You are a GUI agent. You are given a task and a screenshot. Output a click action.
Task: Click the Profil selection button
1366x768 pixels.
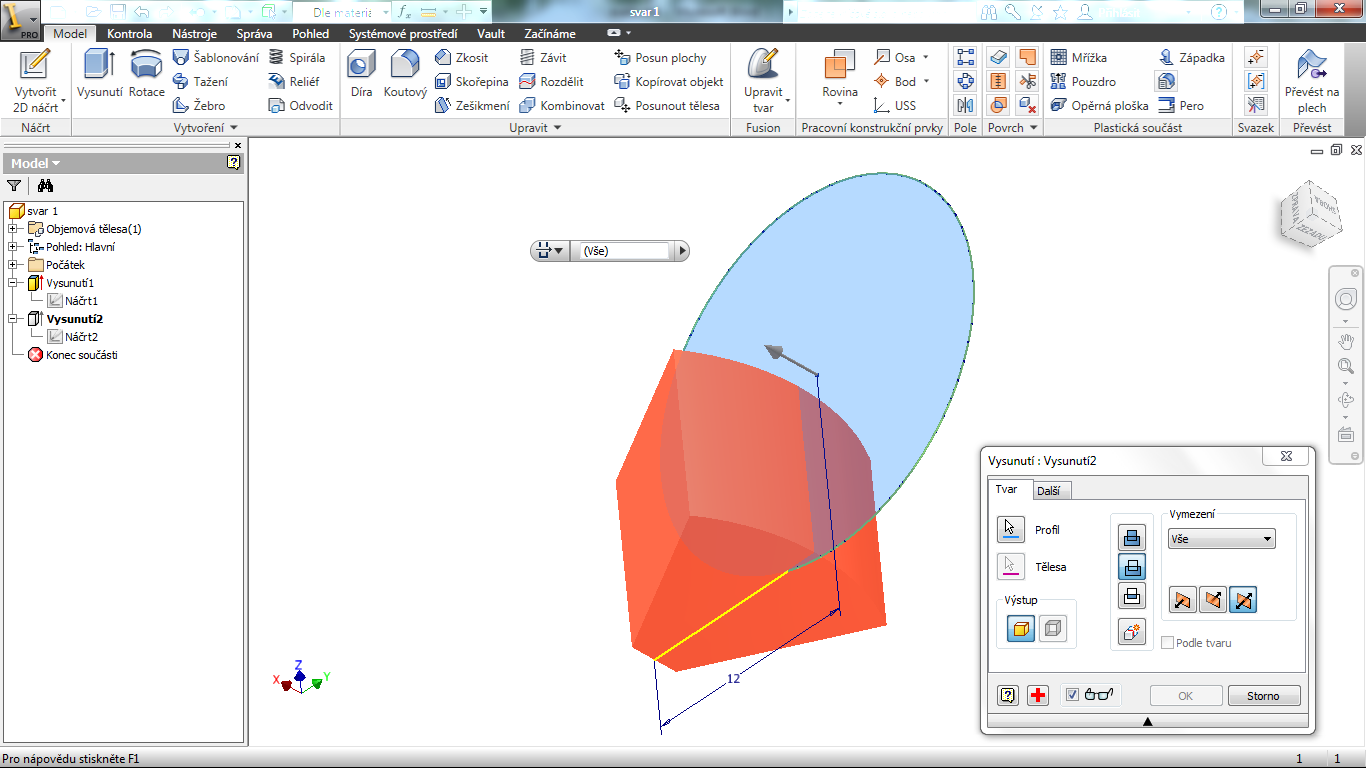coord(1012,530)
